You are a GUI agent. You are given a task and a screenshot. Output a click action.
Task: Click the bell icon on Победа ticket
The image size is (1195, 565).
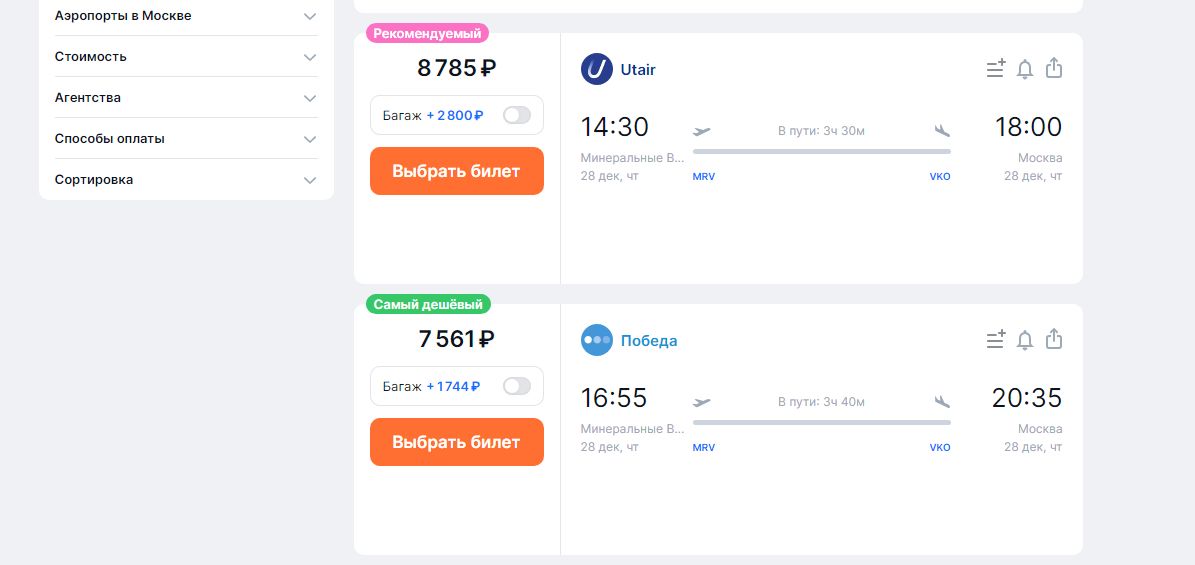(x=1025, y=340)
